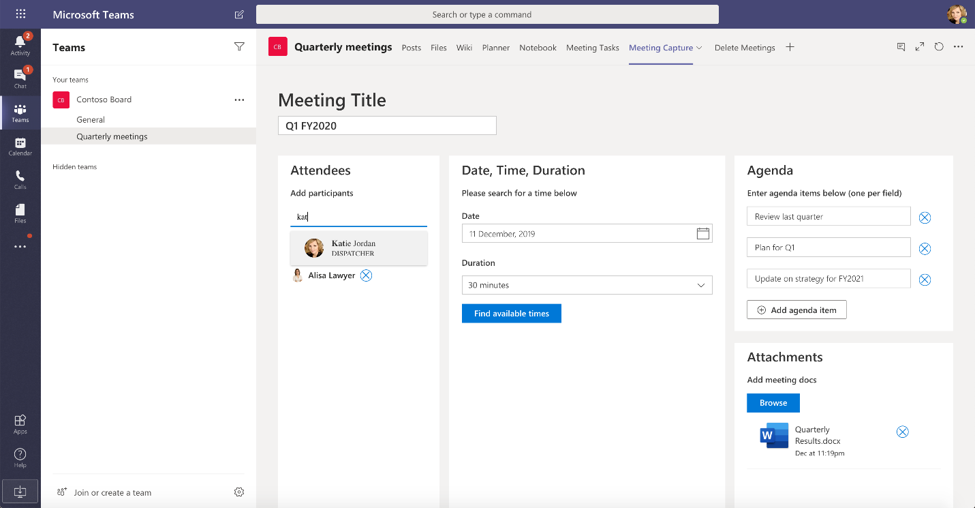The height and width of the screenshot is (508, 975).
Task: Open Files in the left rail
Action: click(20, 213)
